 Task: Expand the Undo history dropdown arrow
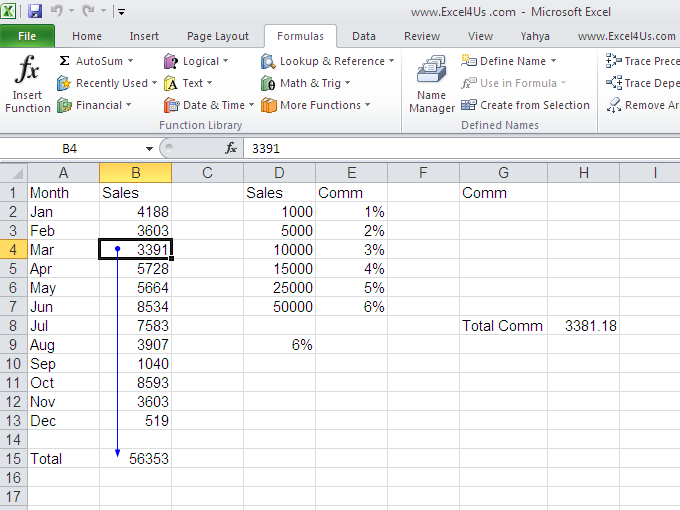pos(71,11)
